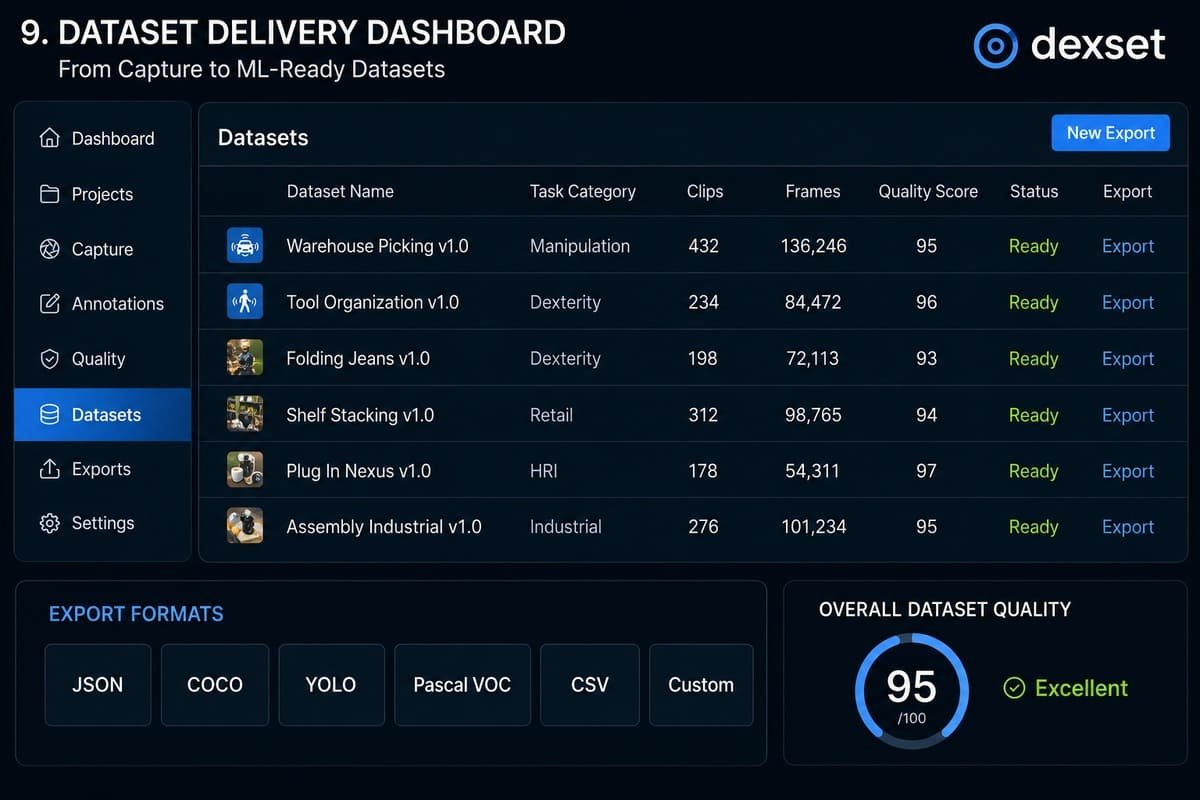Click the Exports upload icon
The image size is (1200, 800).
pyautogui.click(x=49, y=469)
